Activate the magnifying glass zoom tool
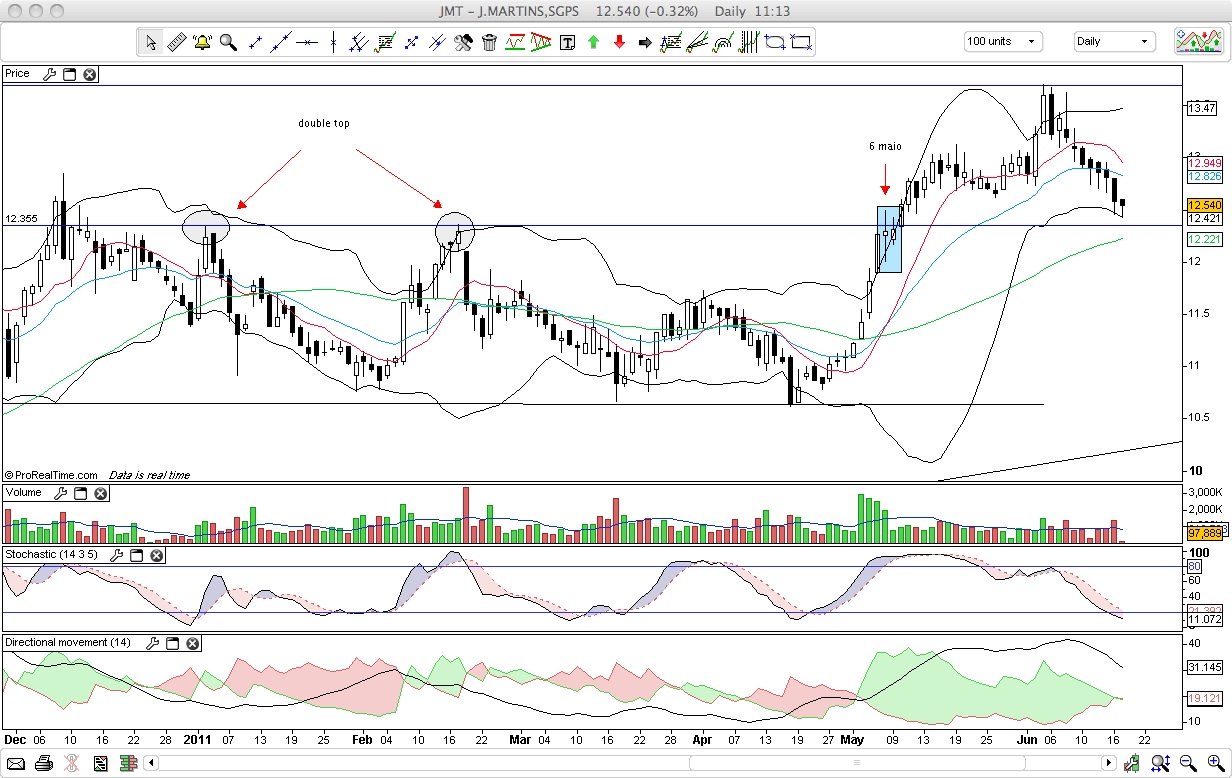The image size is (1232, 778). pos(228,42)
